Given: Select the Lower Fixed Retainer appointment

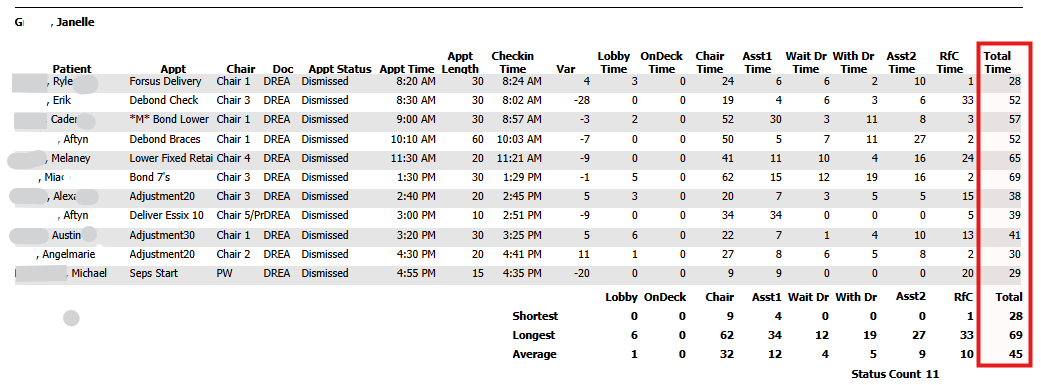Looking at the screenshot, I should tap(171, 159).
